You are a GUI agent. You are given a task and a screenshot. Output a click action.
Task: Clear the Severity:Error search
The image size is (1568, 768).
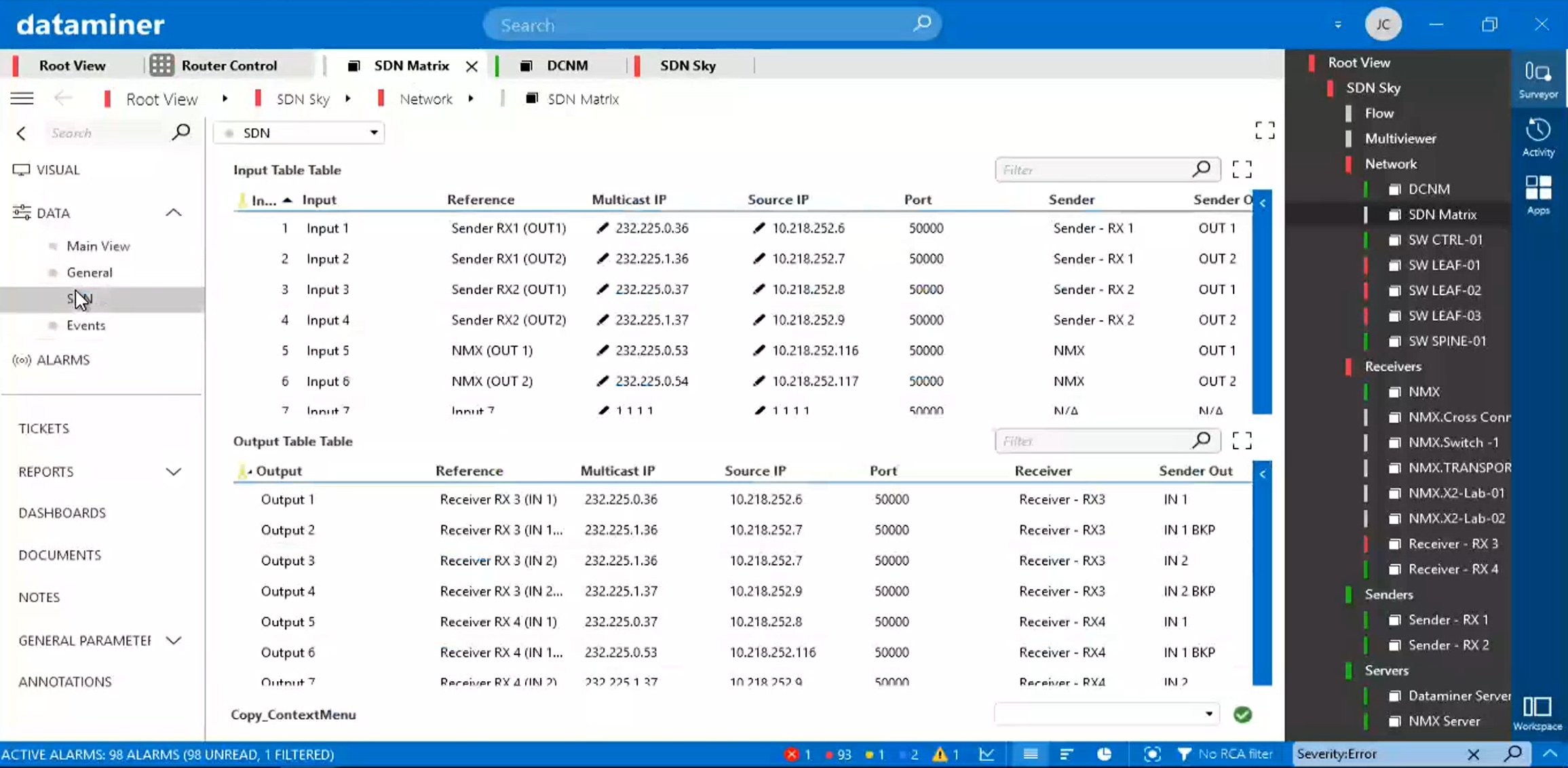tap(1474, 754)
